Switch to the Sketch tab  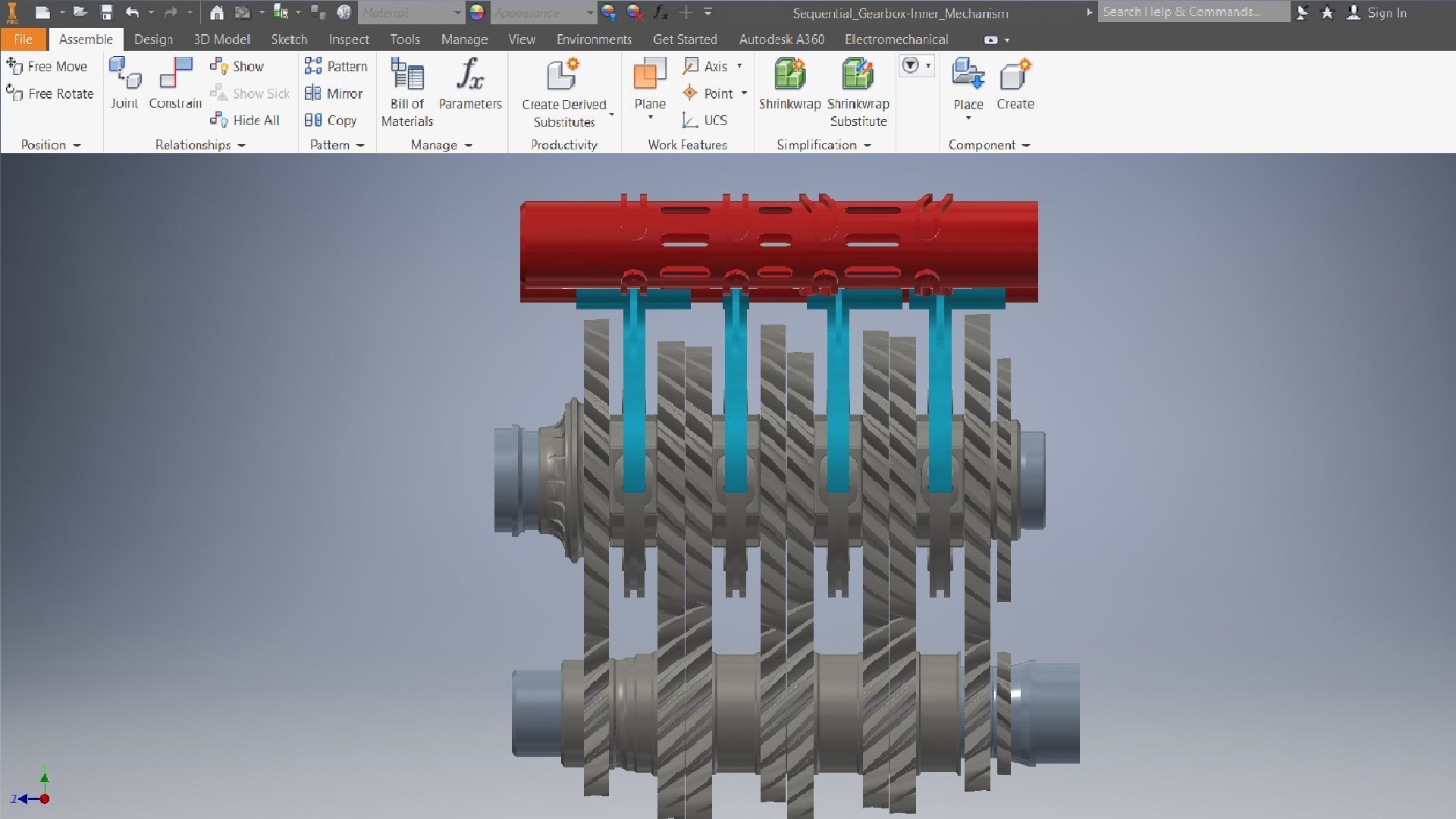289,39
